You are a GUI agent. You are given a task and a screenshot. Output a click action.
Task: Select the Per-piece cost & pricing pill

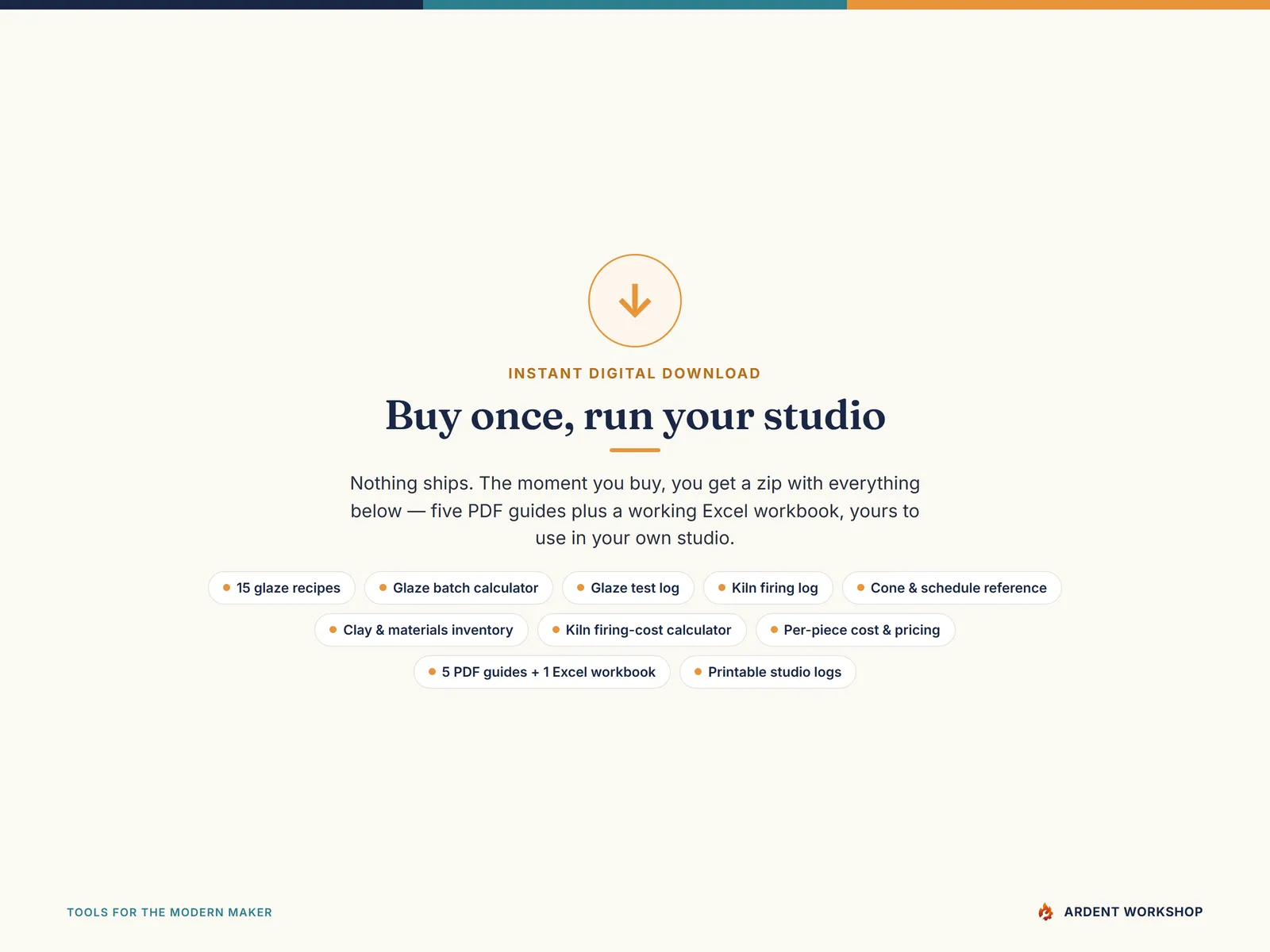855,630
